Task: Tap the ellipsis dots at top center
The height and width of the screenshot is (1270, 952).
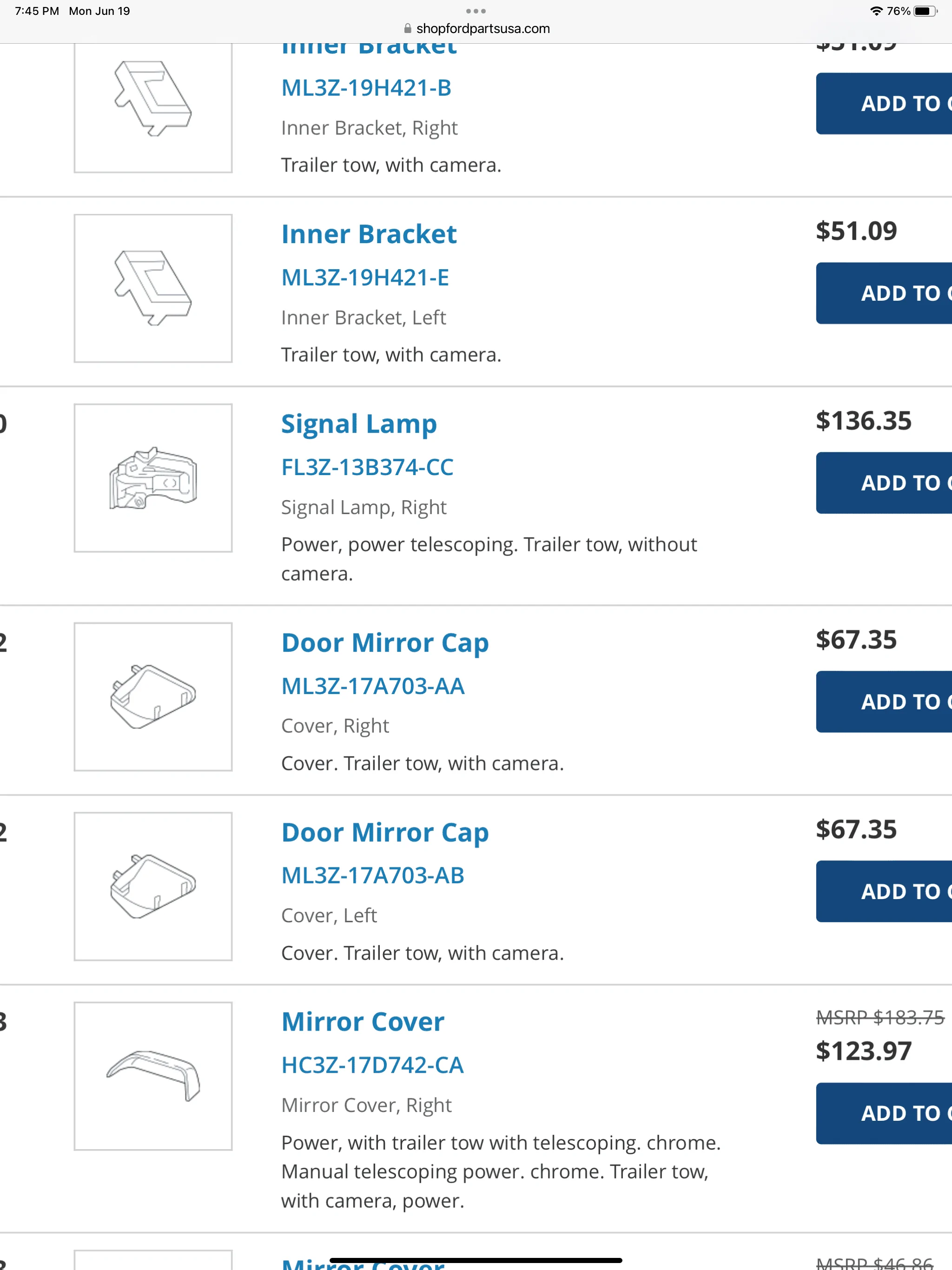Action: 476,11
